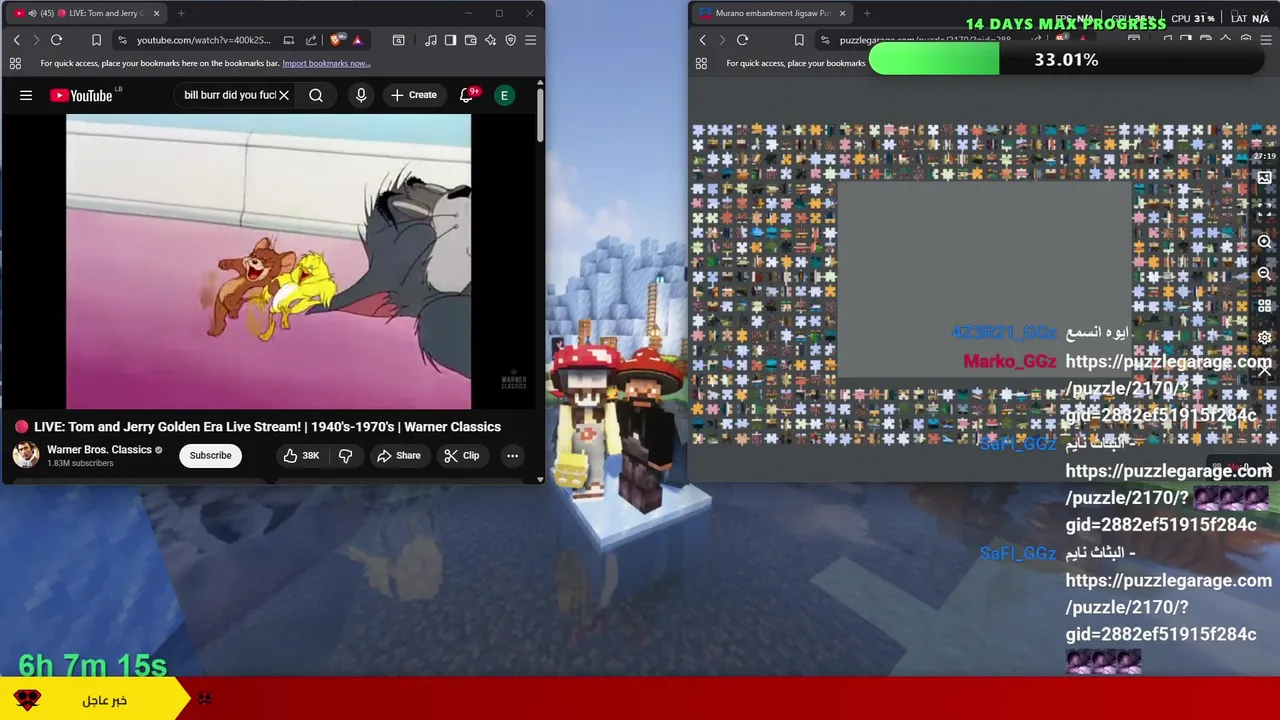The height and width of the screenshot is (720, 1280).
Task: Open the browser hamburger menu in puzzle window
Action: point(1265,40)
